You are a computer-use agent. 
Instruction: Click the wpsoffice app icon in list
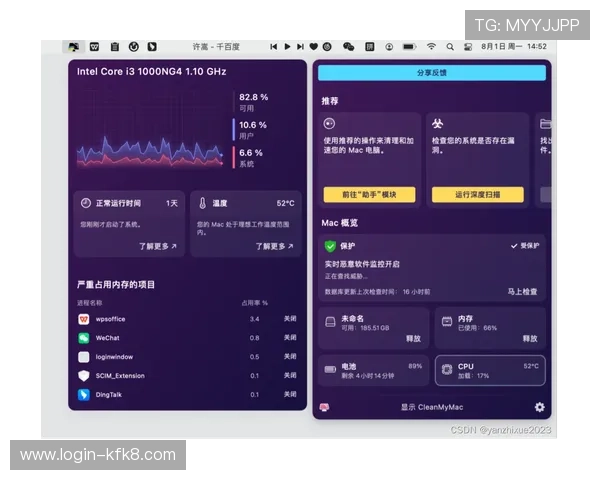83,319
